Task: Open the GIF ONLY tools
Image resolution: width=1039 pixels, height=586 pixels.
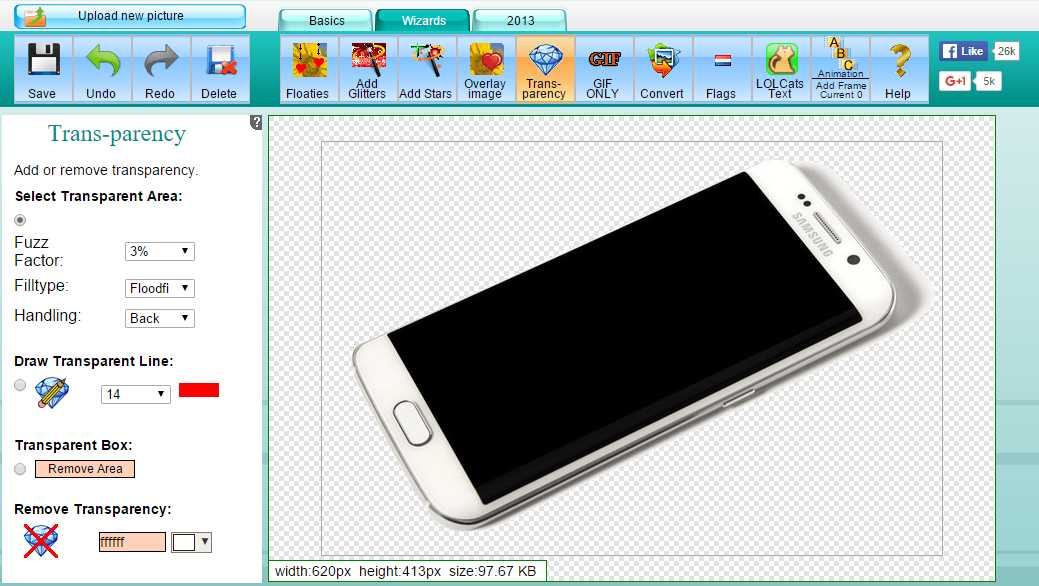Action: (603, 69)
